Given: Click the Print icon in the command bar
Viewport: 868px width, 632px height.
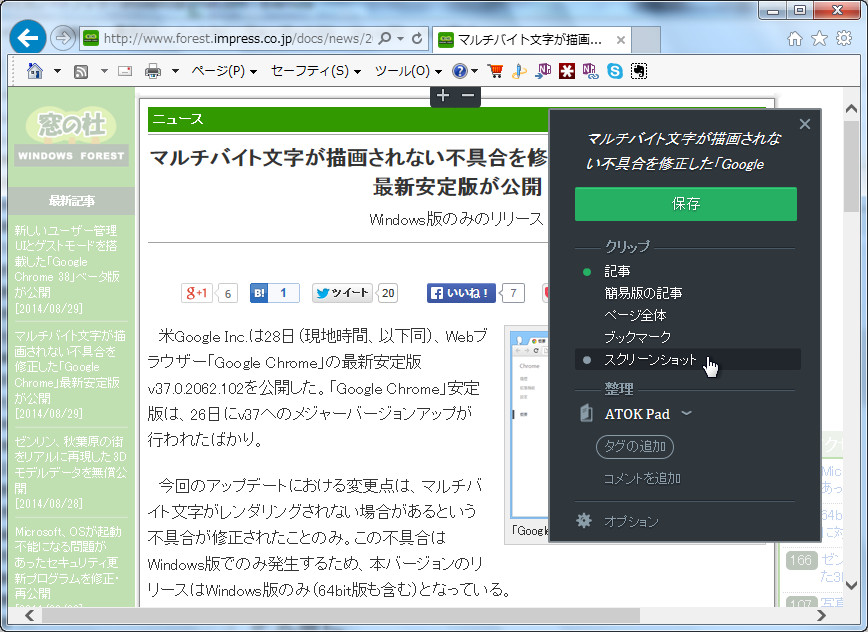Looking at the screenshot, I should tap(154, 71).
